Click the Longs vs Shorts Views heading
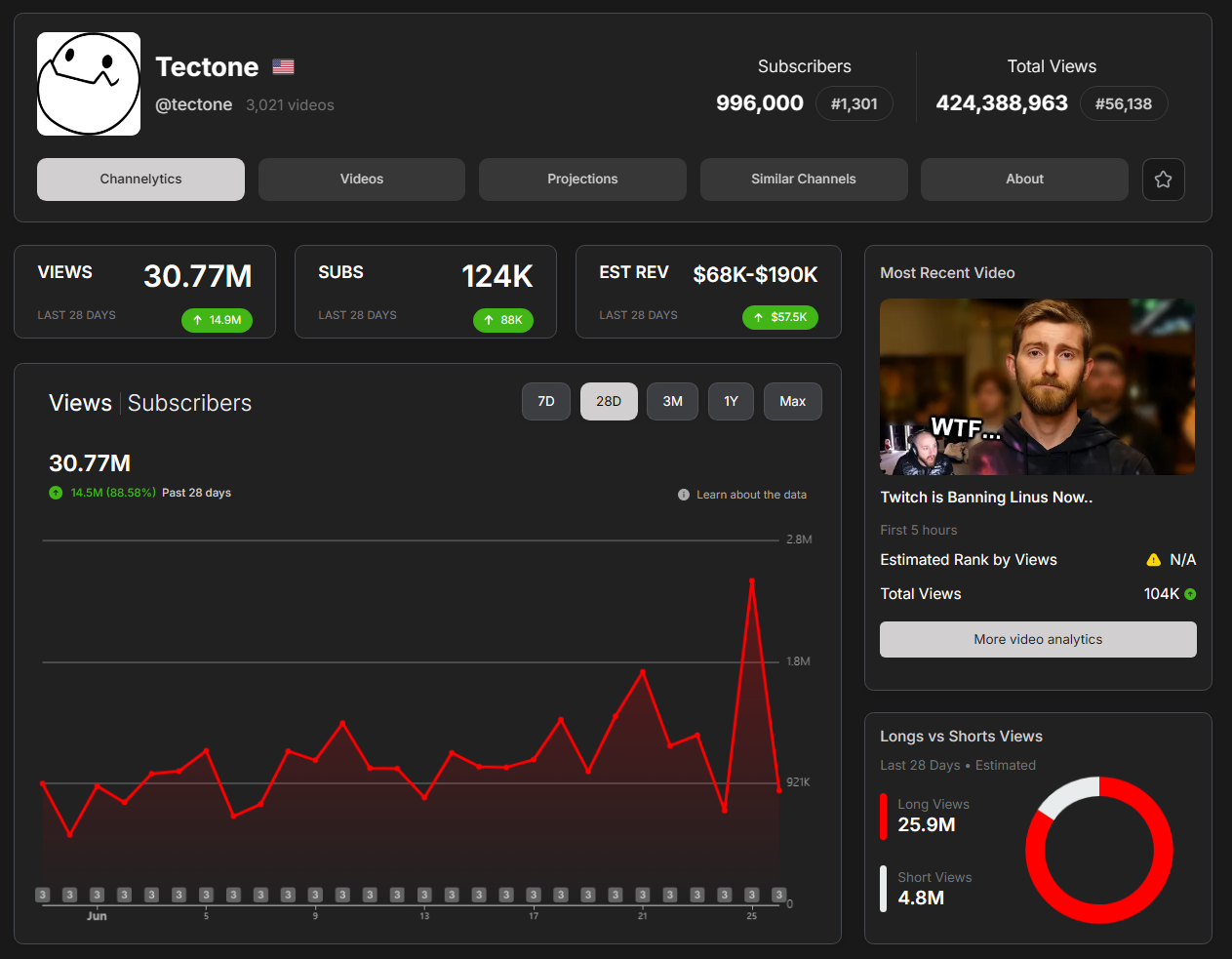The width and height of the screenshot is (1232, 959). [961, 737]
